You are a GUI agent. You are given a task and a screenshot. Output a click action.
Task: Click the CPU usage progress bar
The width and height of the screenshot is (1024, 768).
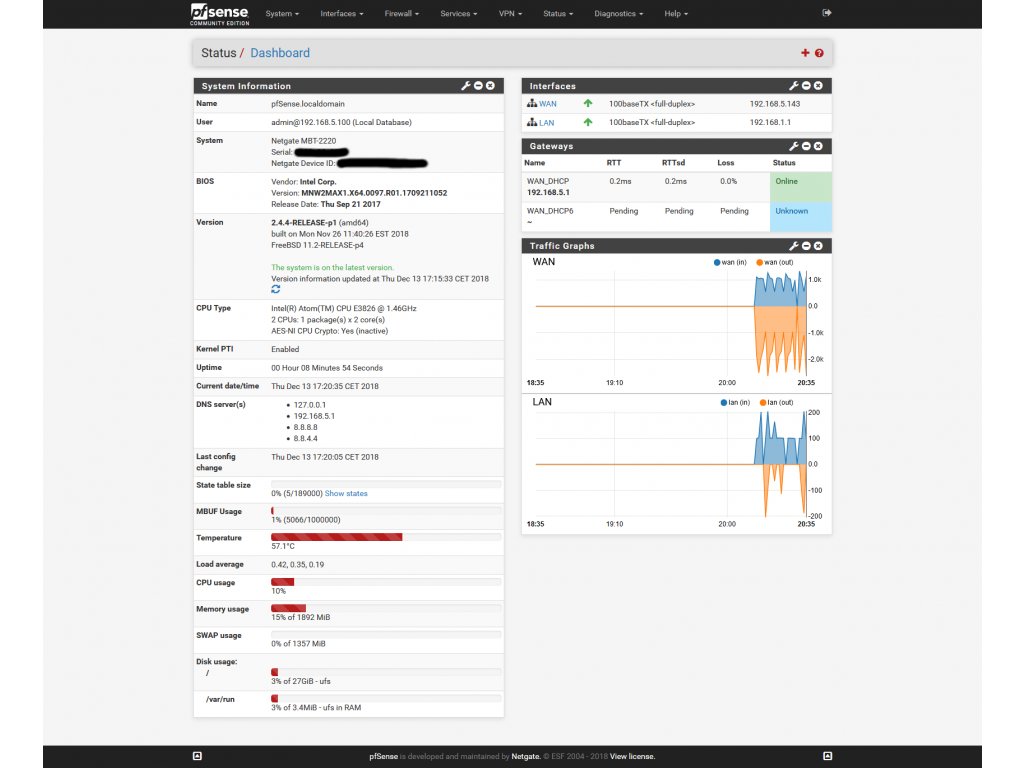pos(386,582)
